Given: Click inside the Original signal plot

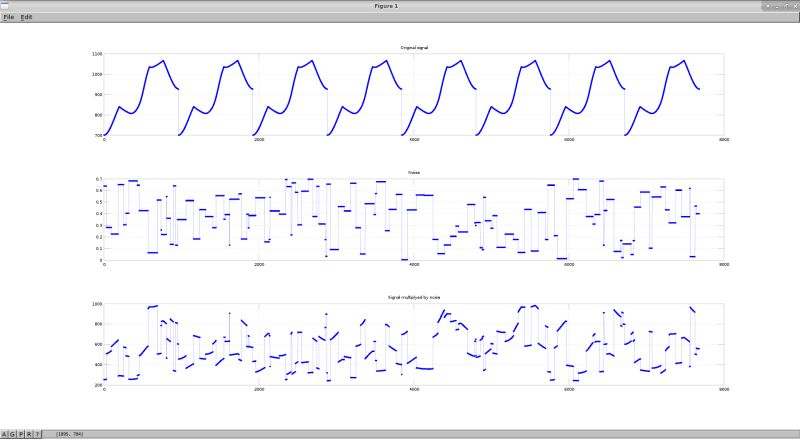Looking at the screenshot, I should 414,94.
